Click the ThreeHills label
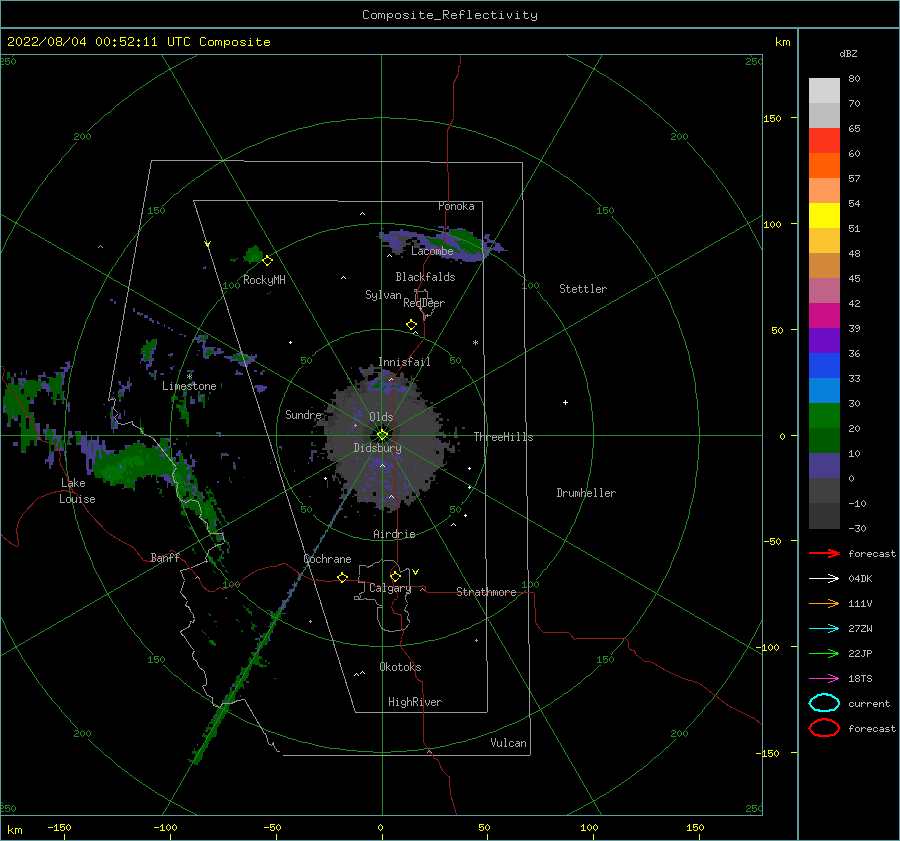Image resolution: width=900 pixels, height=841 pixels. coord(503,437)
